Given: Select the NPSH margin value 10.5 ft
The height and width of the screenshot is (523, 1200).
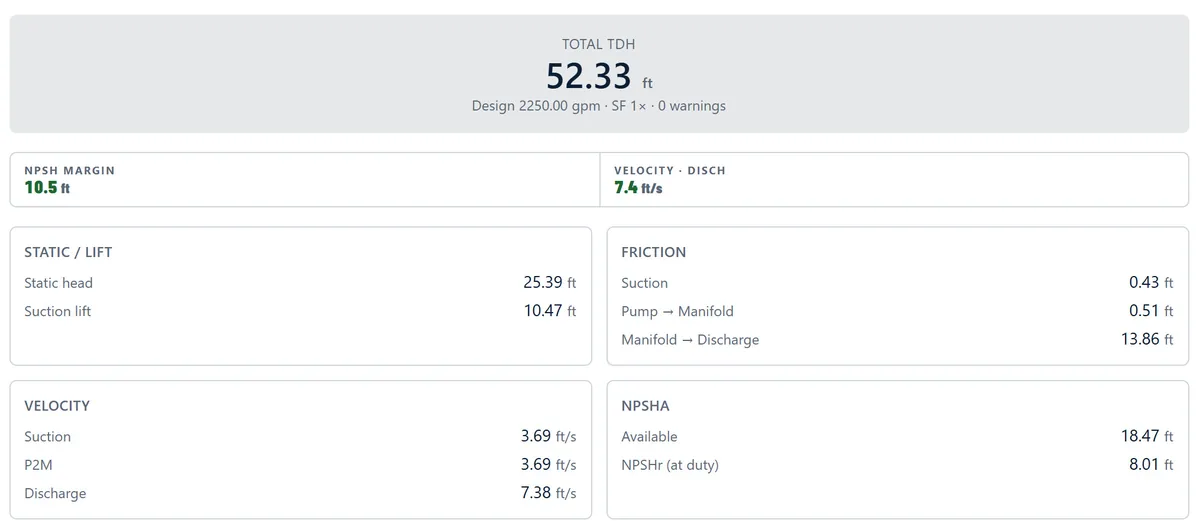Looking at the screenshot, I should (x=47, y=187).
